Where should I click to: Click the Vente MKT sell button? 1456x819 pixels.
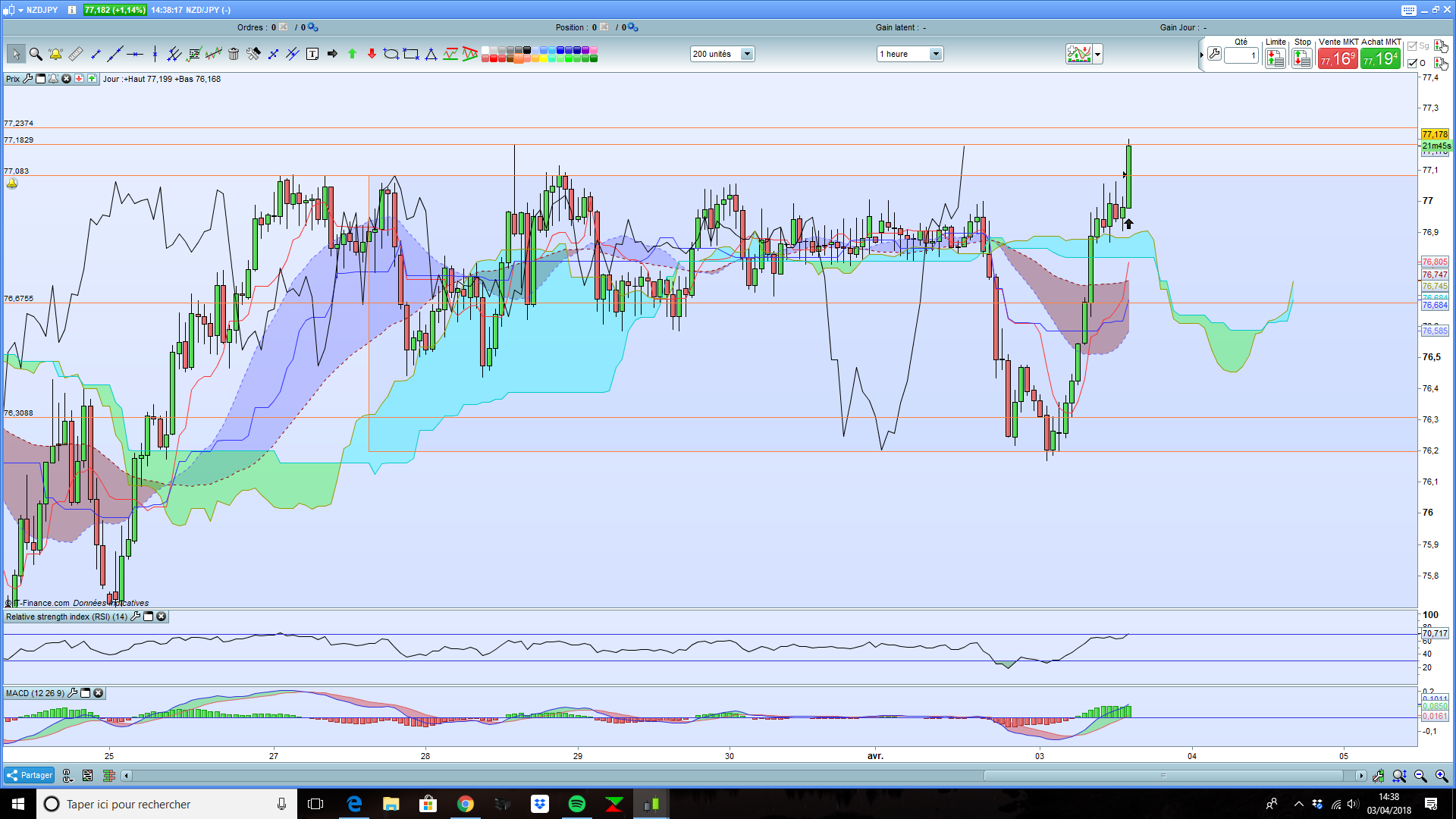tap(1338, 58)
